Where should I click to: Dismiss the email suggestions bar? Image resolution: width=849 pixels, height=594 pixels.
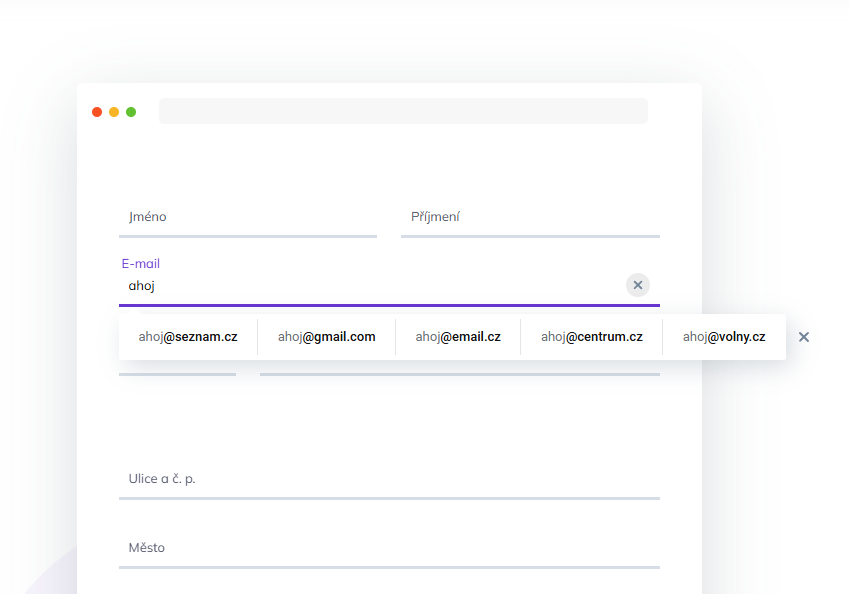804,337
